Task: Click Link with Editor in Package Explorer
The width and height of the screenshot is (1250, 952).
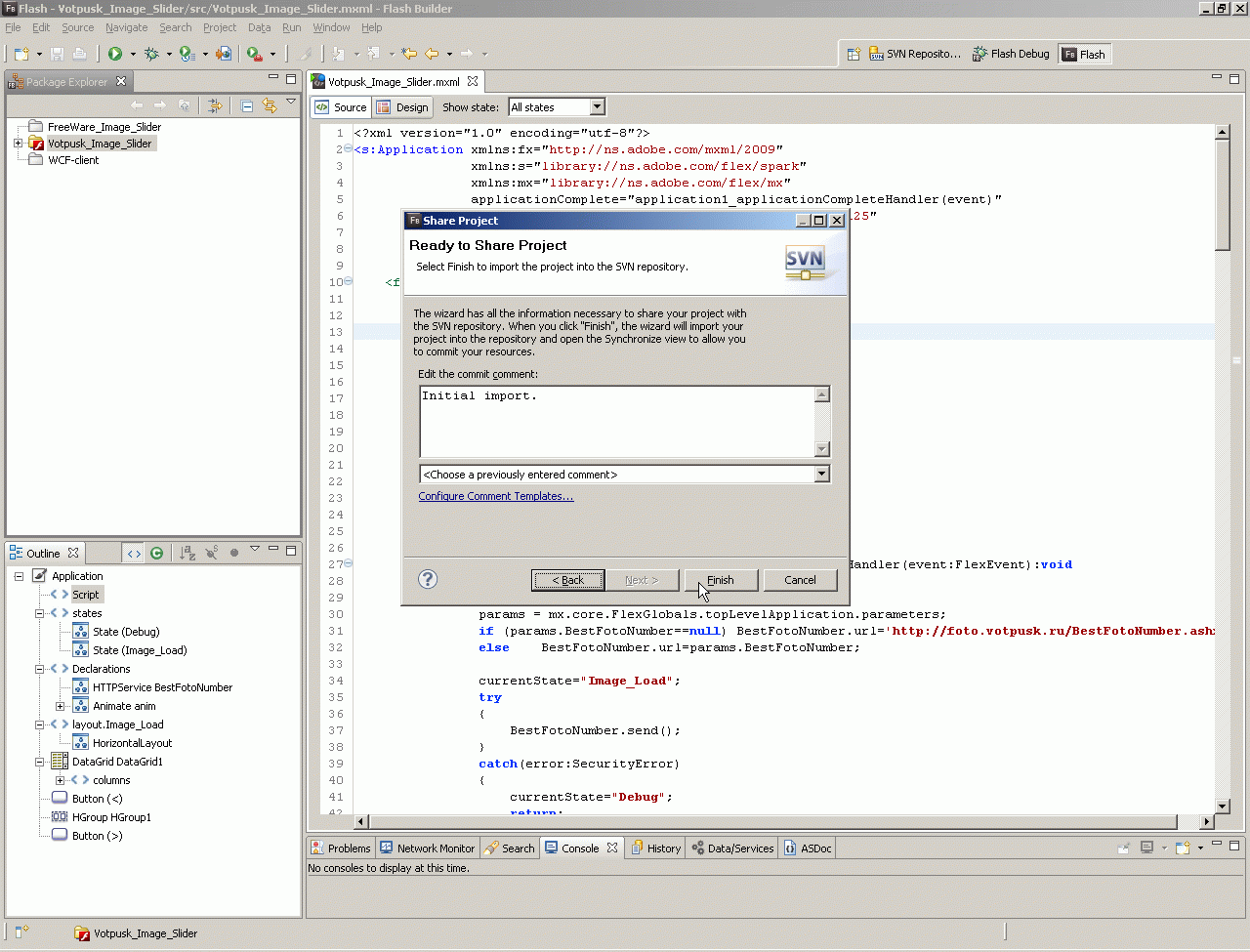Action: 270,105
